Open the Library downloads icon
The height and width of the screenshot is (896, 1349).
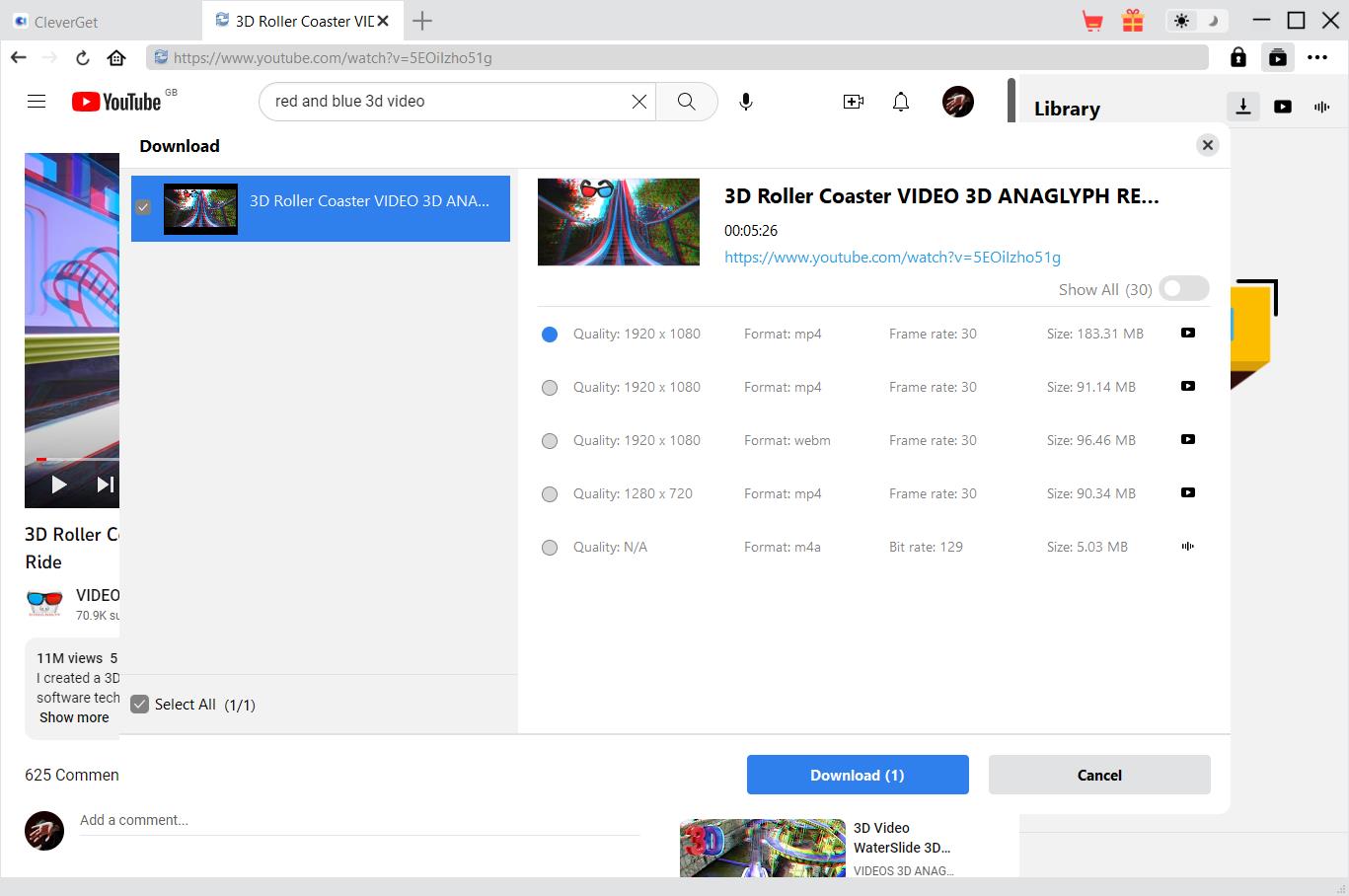point(1242,107)
